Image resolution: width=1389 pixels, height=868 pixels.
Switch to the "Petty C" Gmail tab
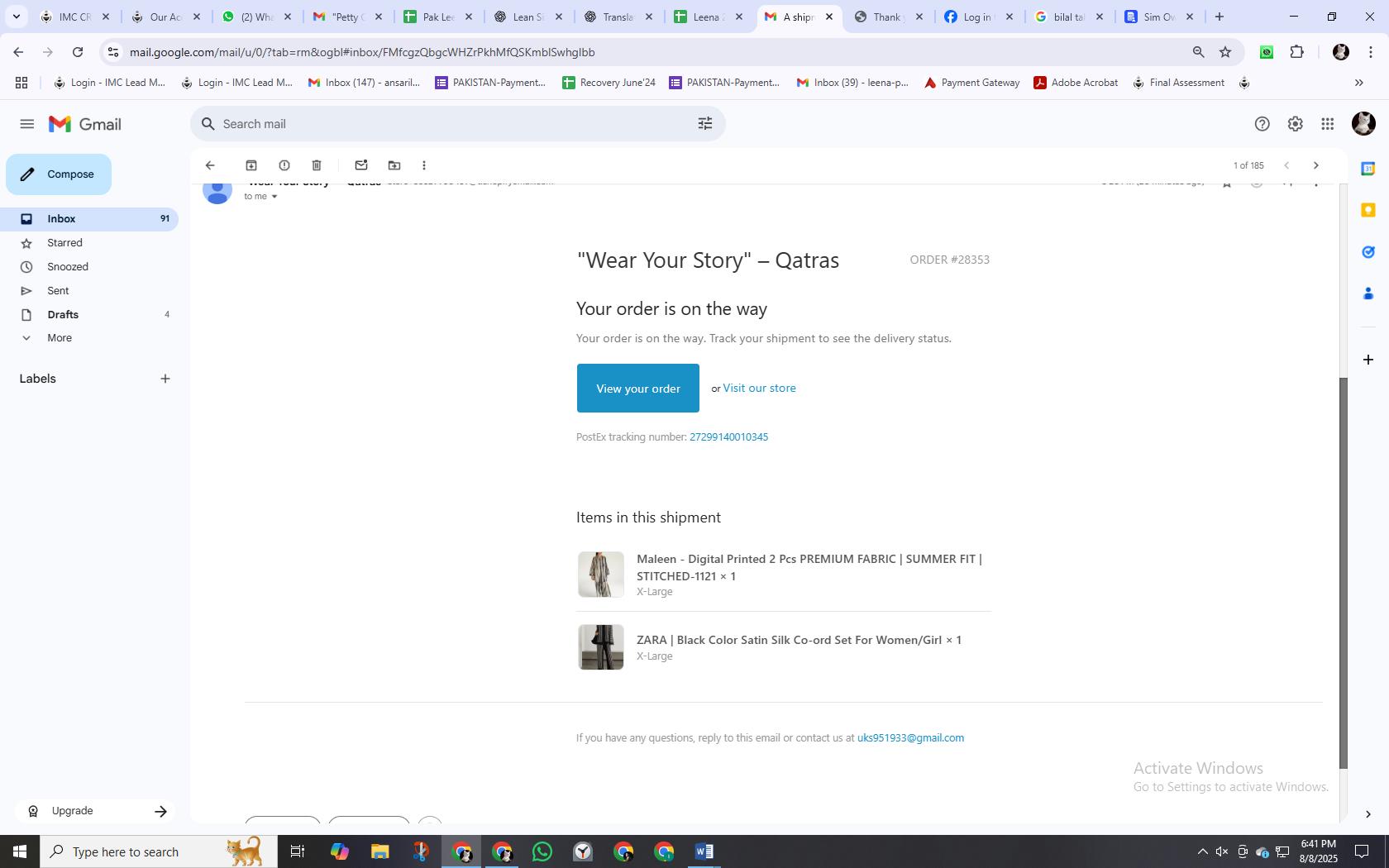[348, 17]
